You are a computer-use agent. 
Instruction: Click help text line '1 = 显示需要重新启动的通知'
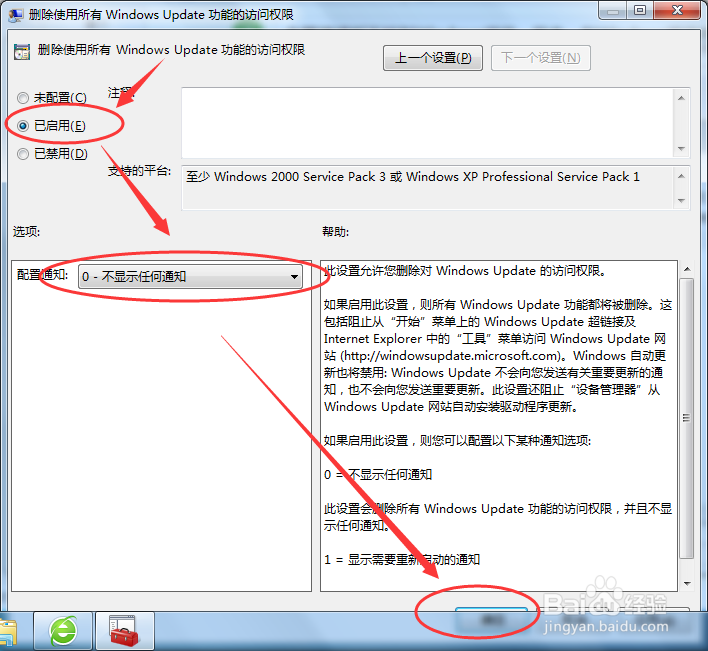pyautogui.click(x=402, y=559)
